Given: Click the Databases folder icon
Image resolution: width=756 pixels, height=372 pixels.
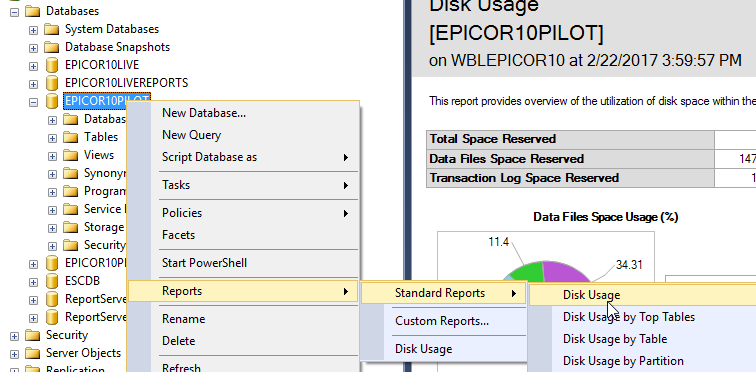Looking at the screenshot, I should click(x=33, y=11).
